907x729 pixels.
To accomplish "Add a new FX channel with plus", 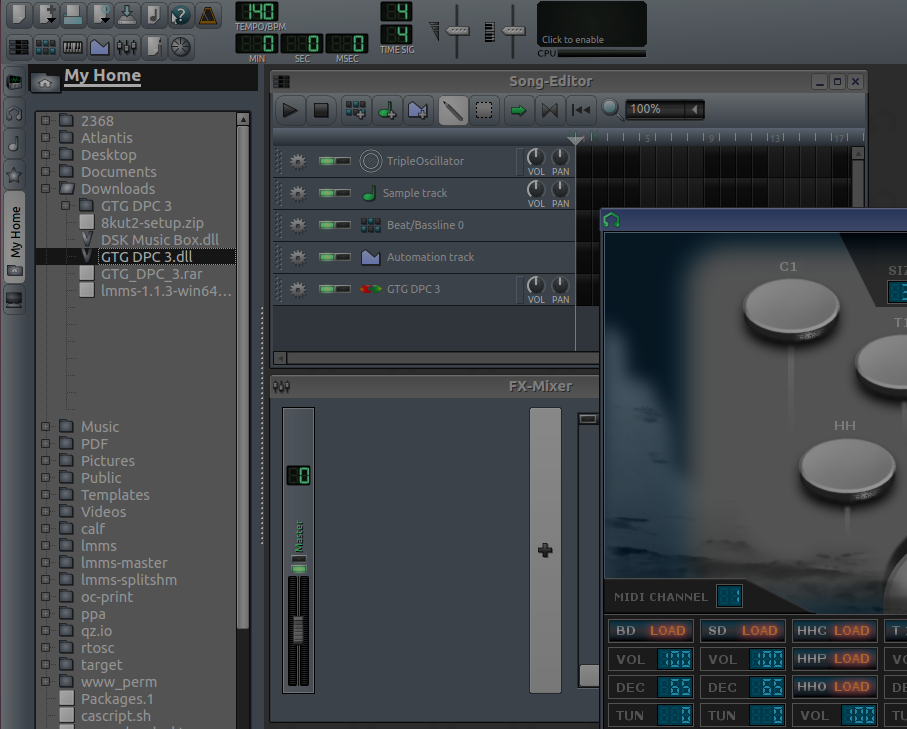I will click(x=545, y=550).
